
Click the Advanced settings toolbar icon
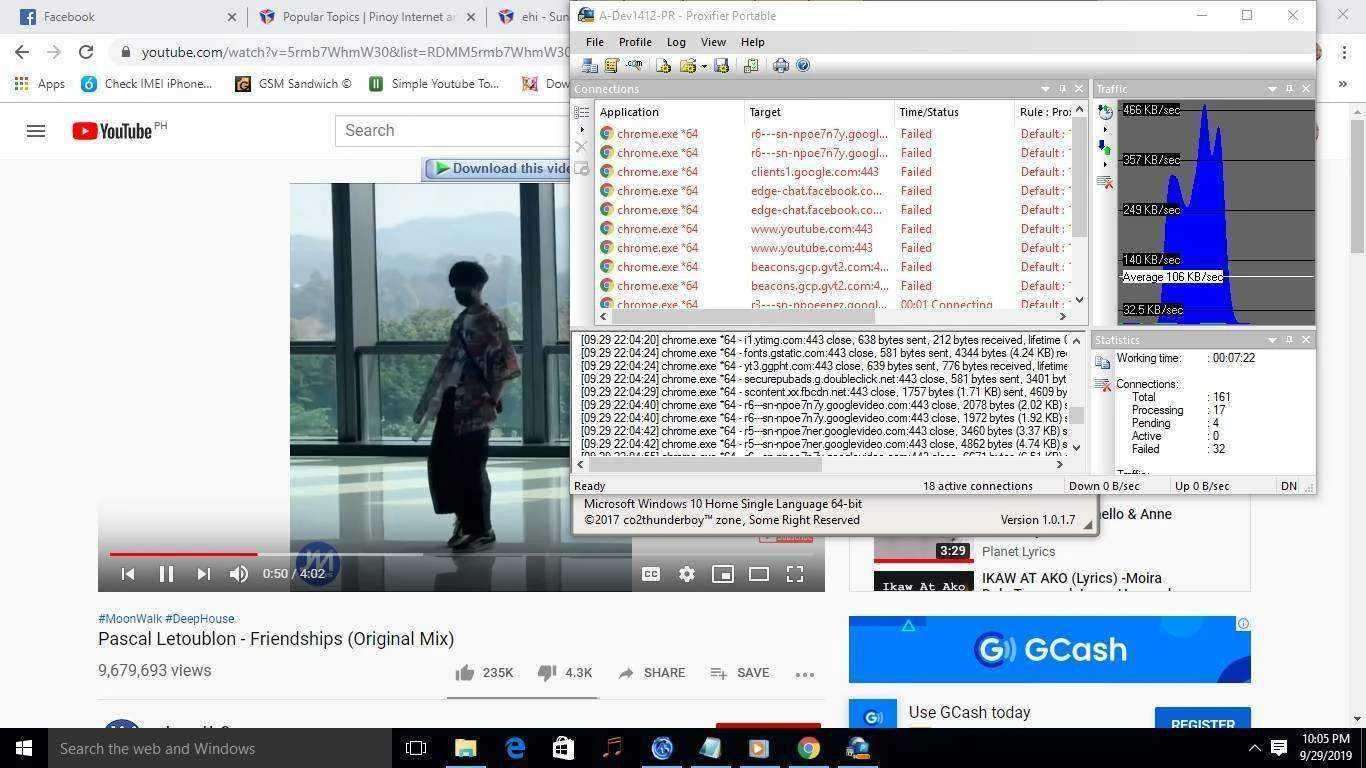tap(751, 66)
